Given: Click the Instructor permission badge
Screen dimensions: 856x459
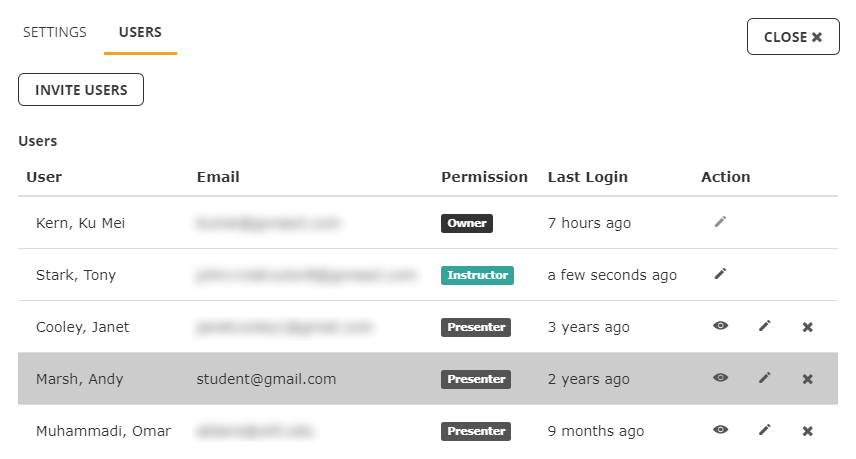Looking at the screenshot, I should pyautogui.click(x=477, y=275).
